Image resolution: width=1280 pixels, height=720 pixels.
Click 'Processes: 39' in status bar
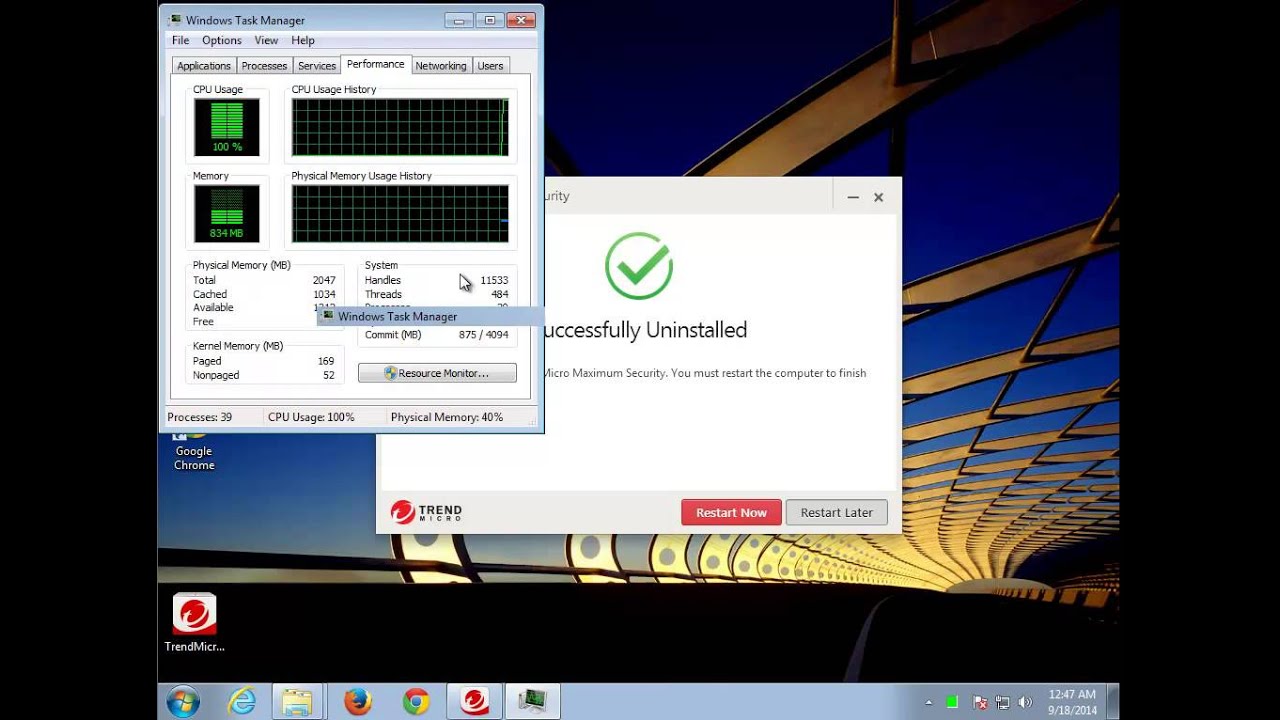200,417
